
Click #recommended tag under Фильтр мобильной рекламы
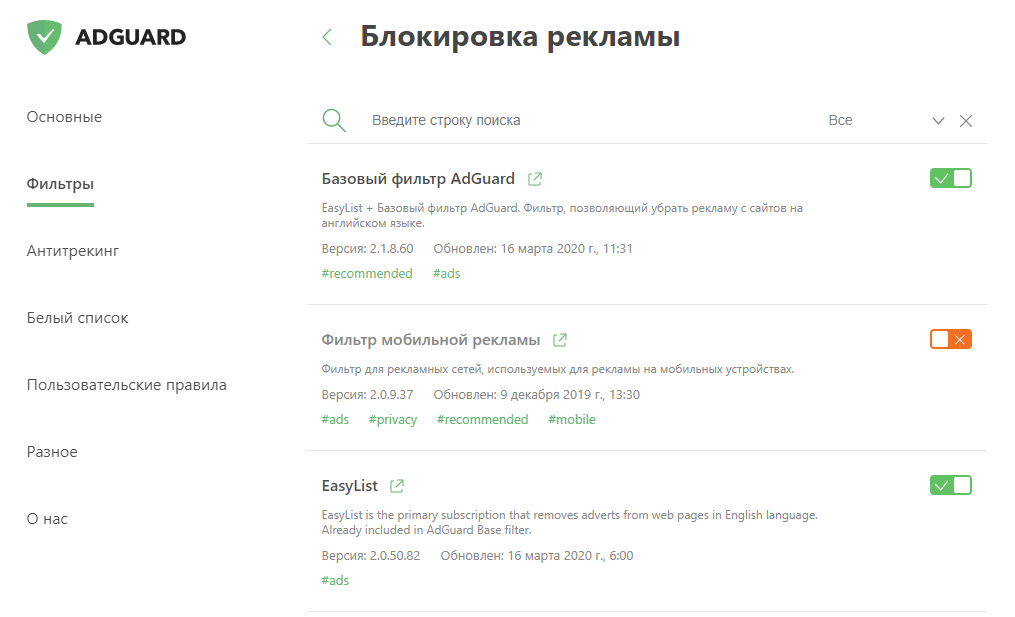[482, 420]
